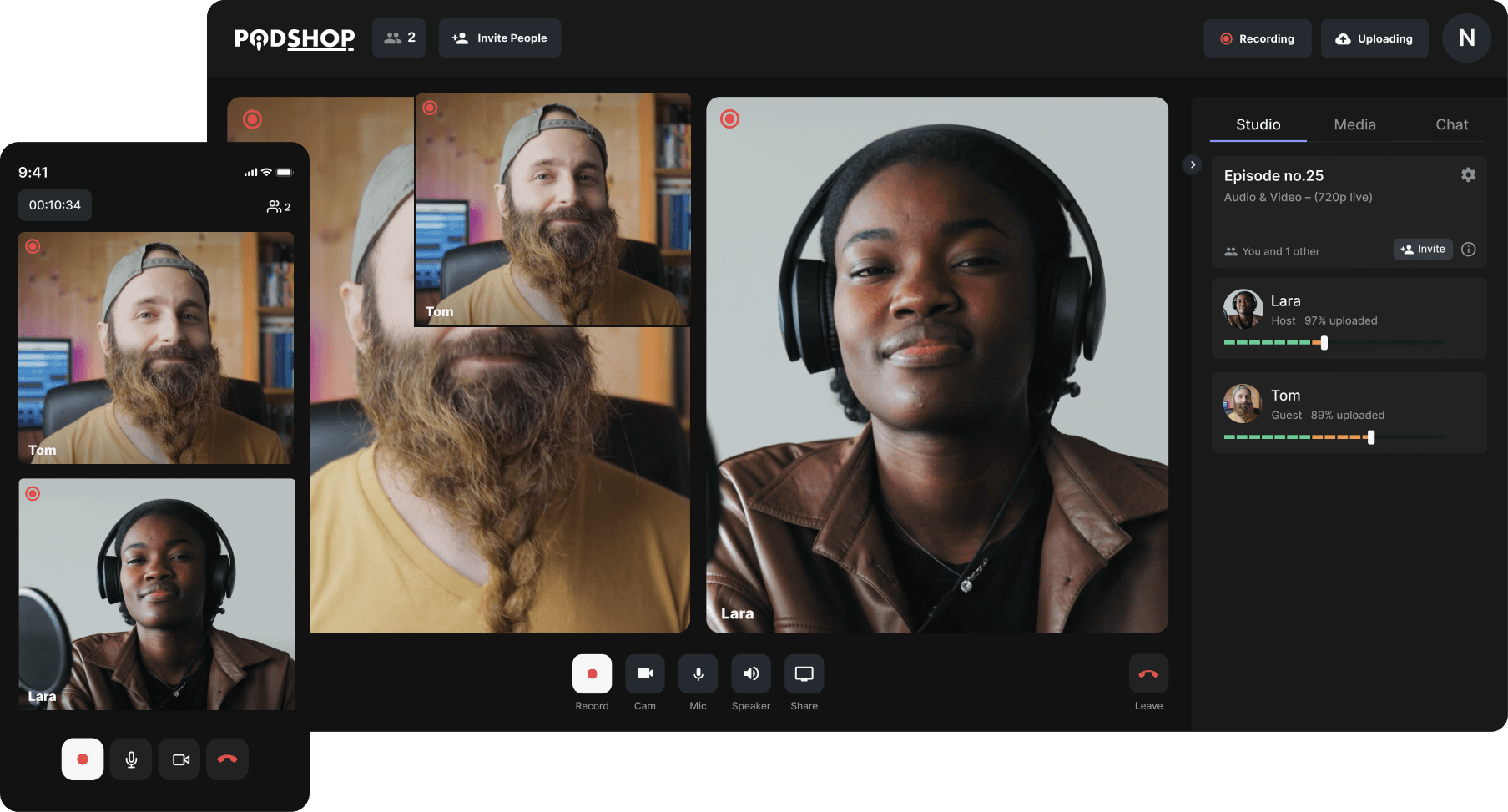This screenshot has width=1508, height=812.
Task: Click the mobile battery status icon
Action: click(x=285, y=172)
